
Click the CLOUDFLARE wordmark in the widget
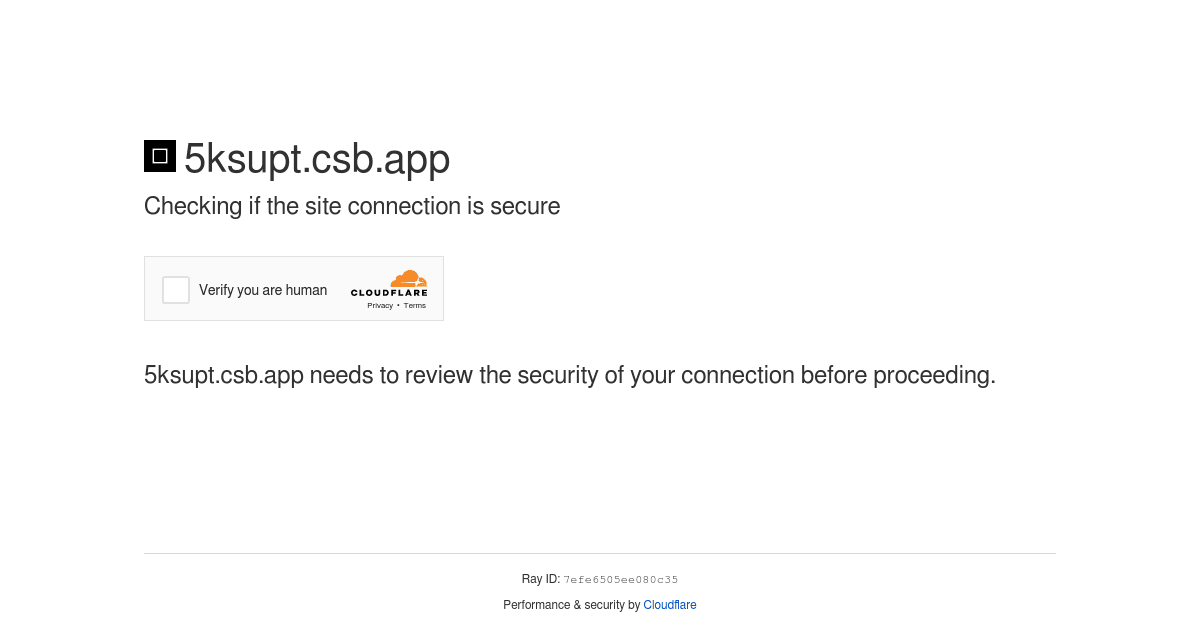tap(389, 293)
